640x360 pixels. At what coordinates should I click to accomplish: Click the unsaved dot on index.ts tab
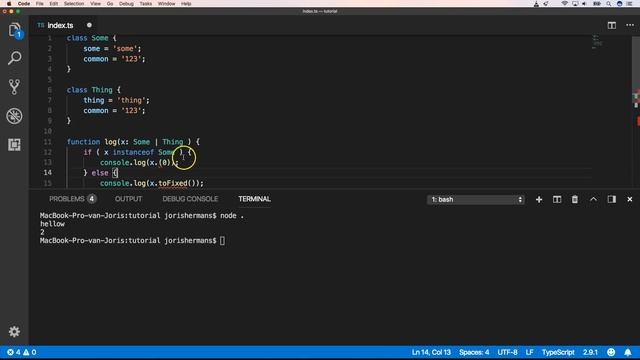[x=89, y=25]
